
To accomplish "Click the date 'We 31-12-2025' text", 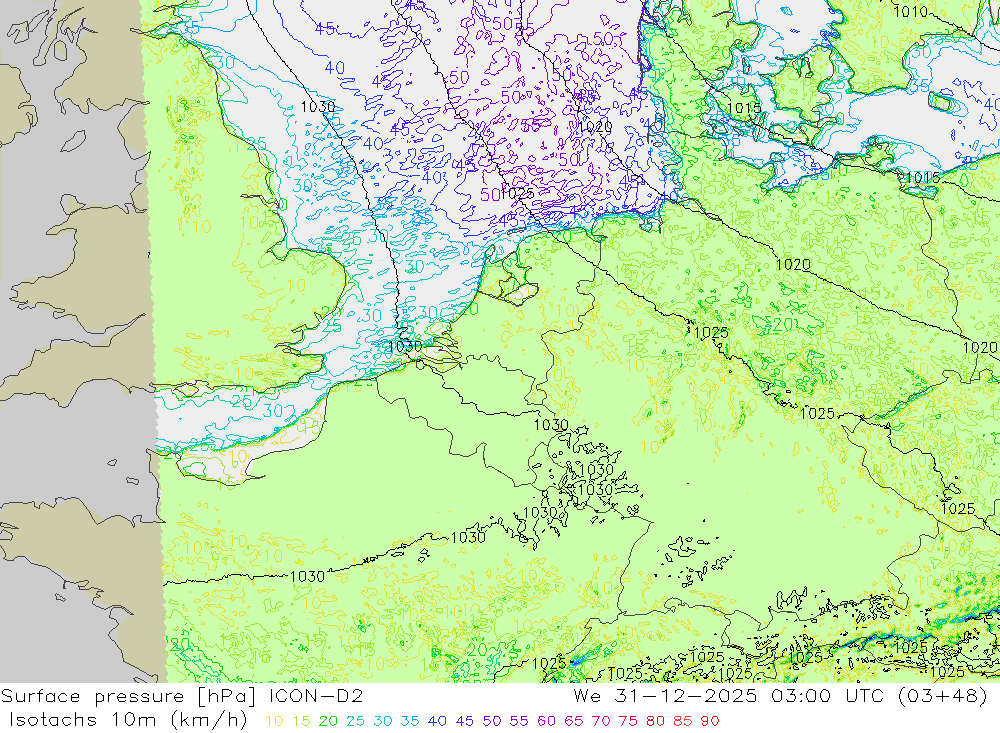I will (665, 696).
